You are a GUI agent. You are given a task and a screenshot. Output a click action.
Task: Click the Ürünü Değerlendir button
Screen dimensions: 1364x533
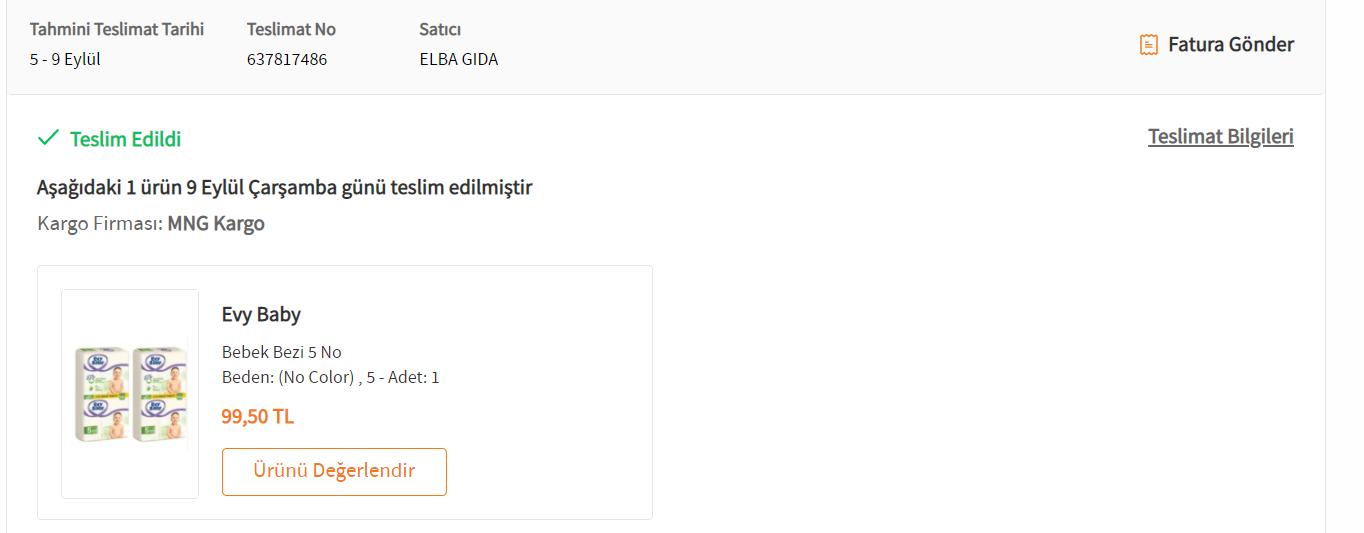pyautogui.click(x=334, y=471)
